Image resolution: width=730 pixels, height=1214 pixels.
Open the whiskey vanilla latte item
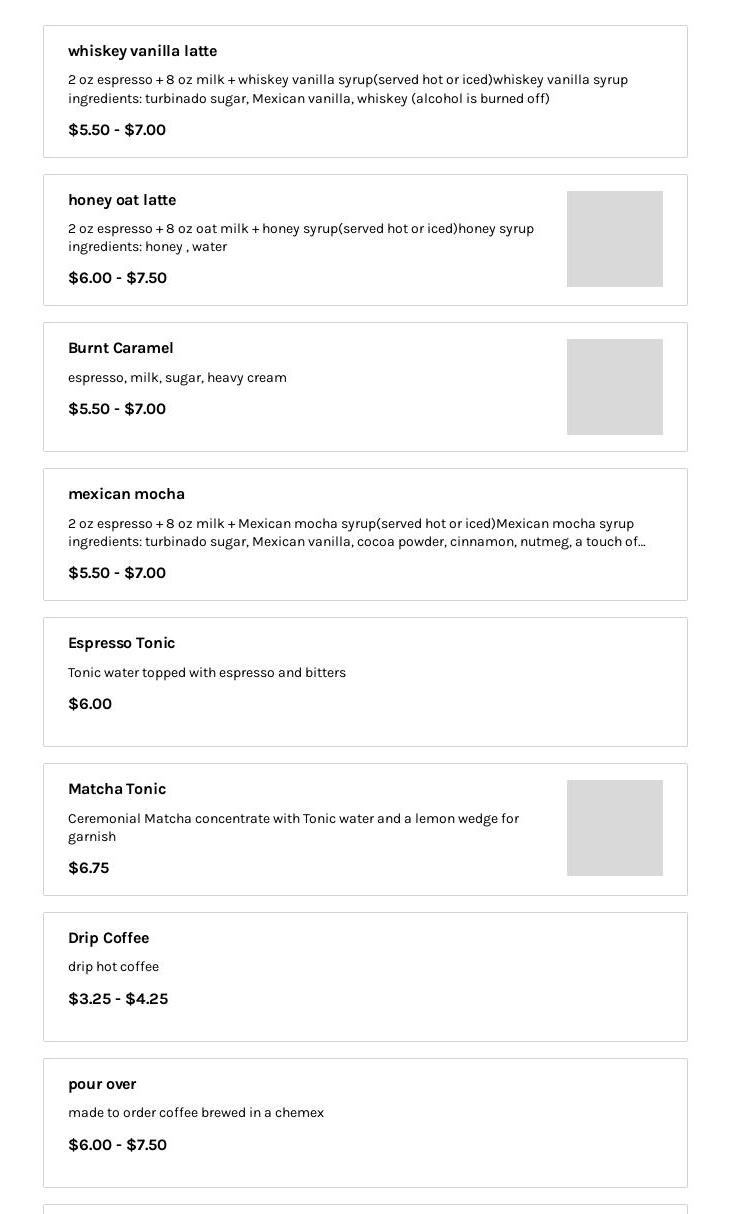coord(142,51)
